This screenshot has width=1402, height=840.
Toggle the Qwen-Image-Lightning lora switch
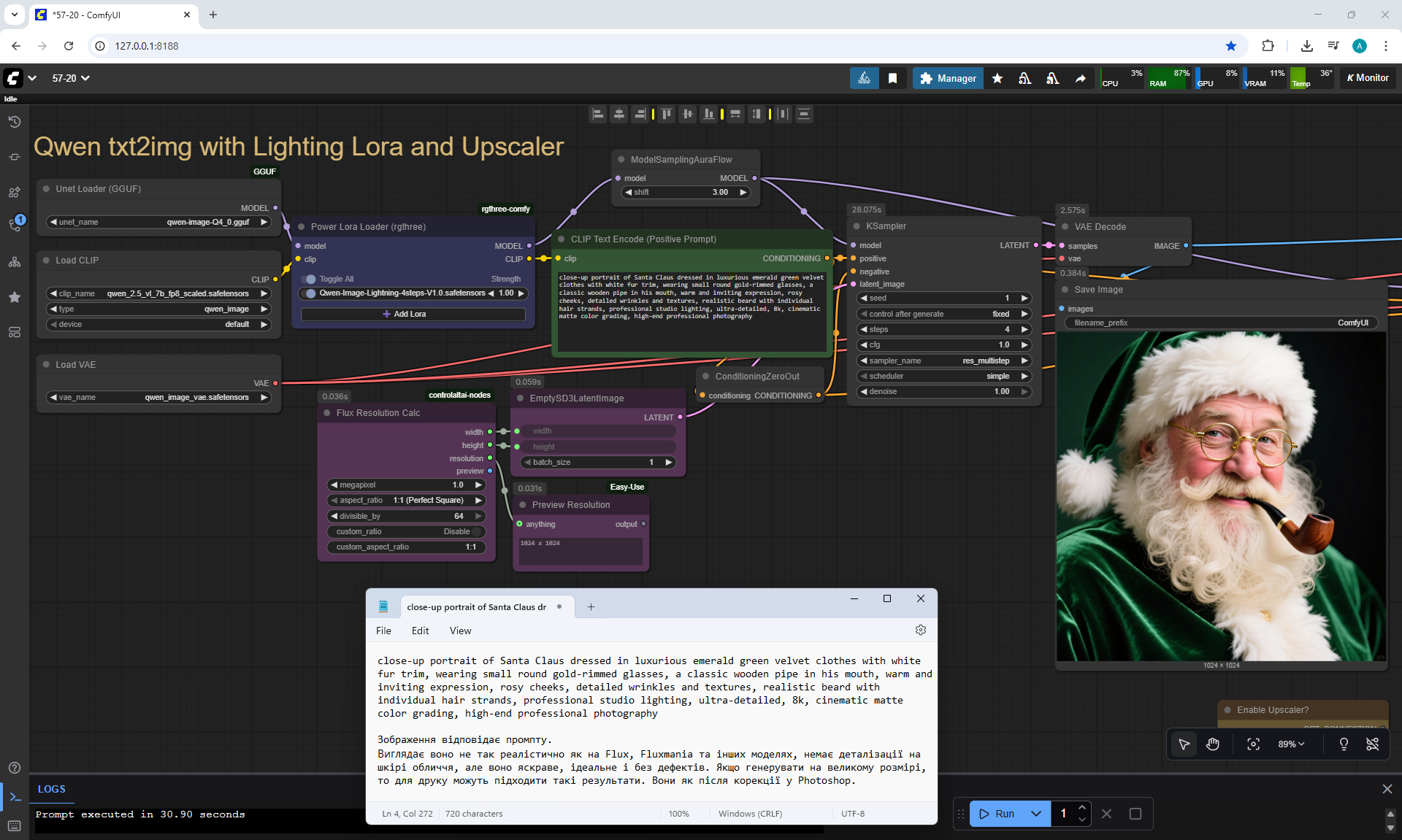pos(309,293)
